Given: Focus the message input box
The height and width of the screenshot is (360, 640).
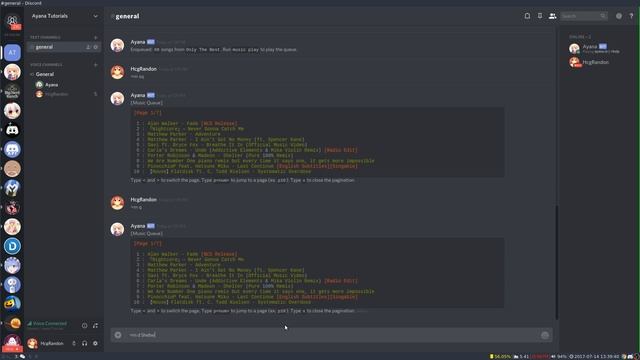Looking at the screenshot, I should point(331,335).
